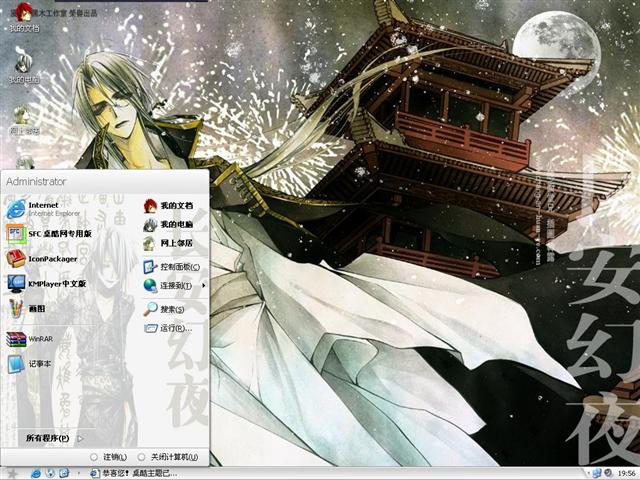Open 网上邻居 desktop icon
The image size is (640, 480).
[24, 120]
